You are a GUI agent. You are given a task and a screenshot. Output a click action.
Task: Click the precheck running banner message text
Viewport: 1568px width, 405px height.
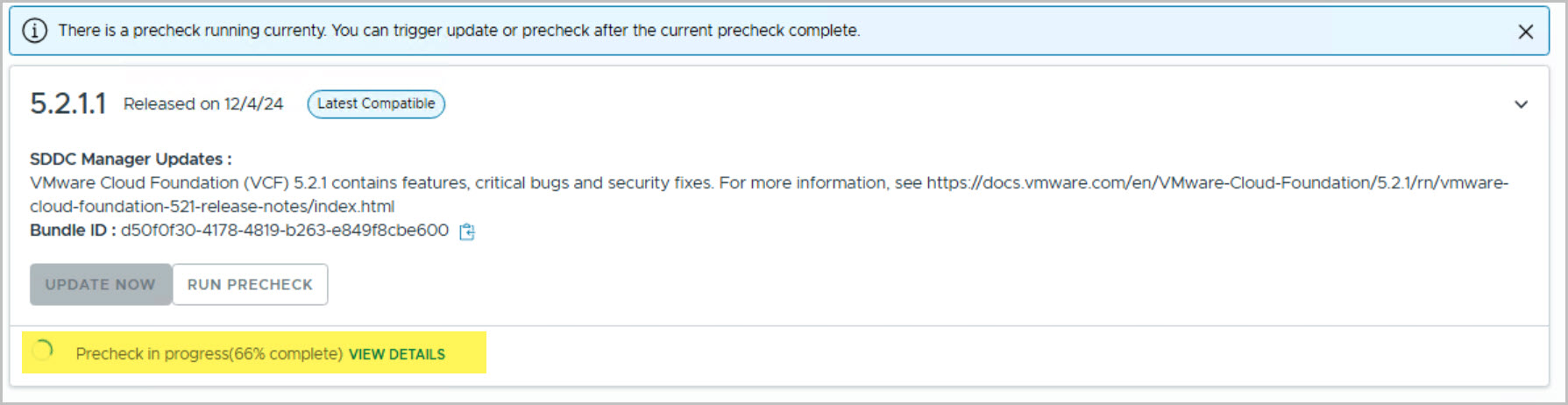458,31
